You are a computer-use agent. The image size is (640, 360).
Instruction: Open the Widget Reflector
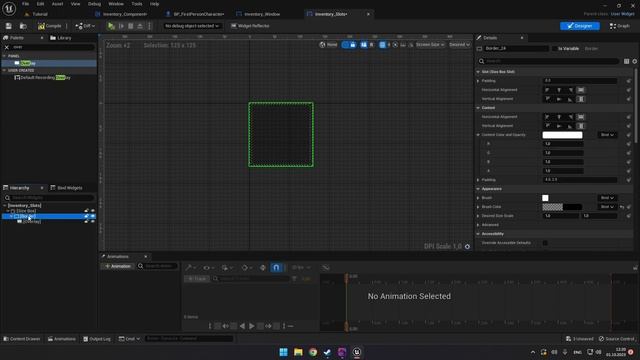250,26
